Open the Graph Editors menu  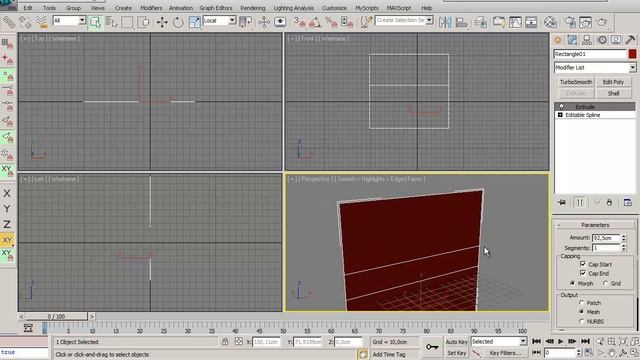click(216, 8)
